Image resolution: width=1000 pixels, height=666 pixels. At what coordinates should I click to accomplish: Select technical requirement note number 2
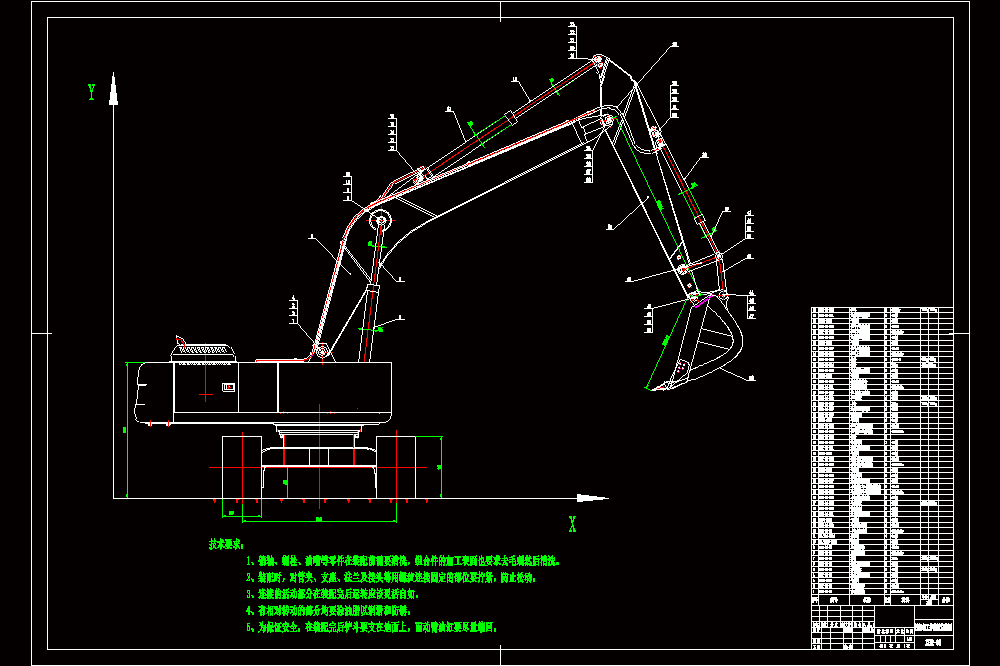pos(391,578)
